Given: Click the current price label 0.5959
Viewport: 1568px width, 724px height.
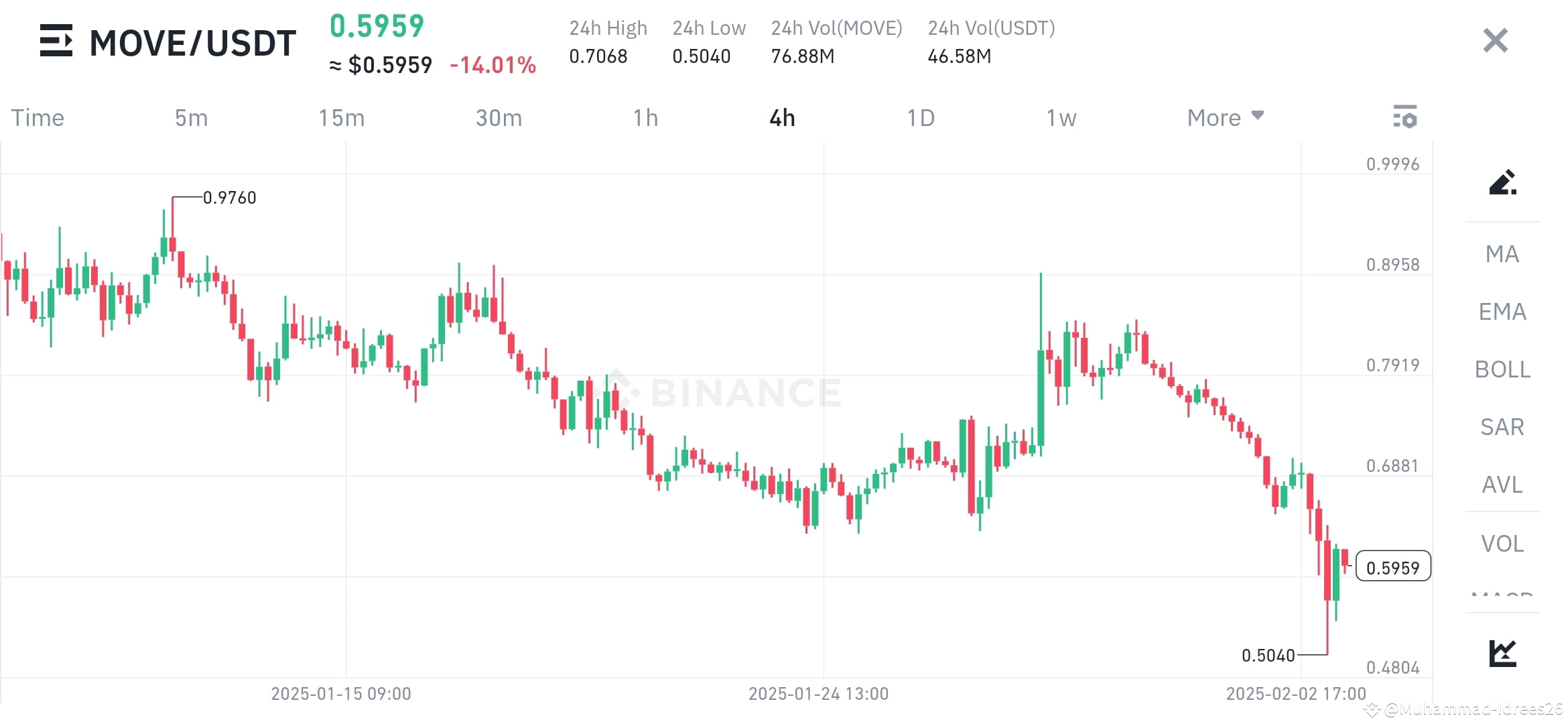Looking at the screenshot, I should (1393, 566).
